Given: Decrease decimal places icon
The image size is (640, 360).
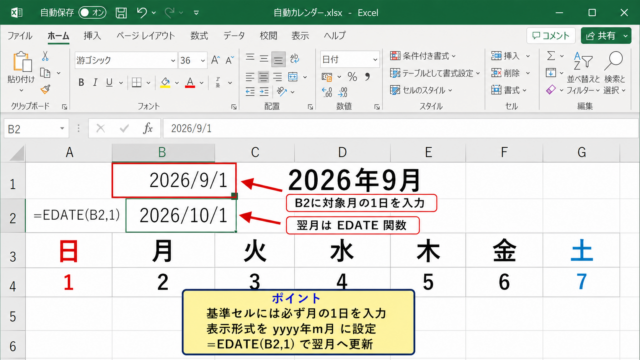Looking at the screenshot, I should pos(343,92).
